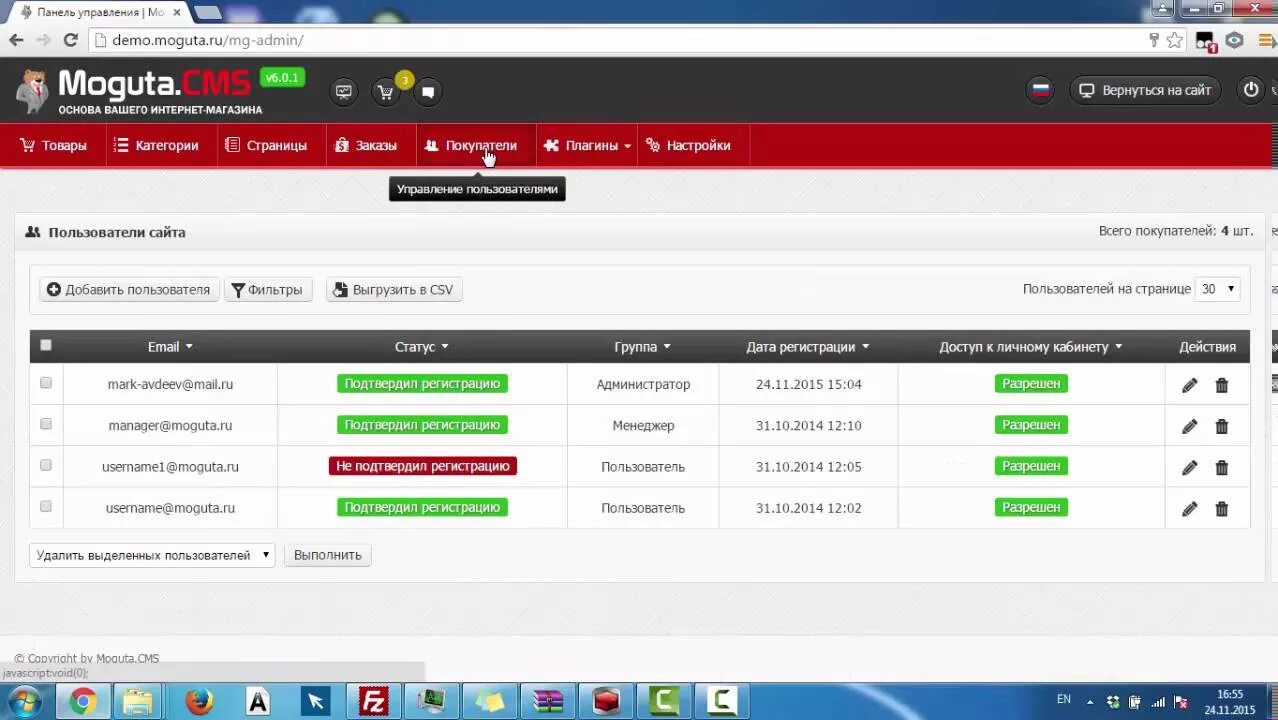Log out with the power icon
The width and height of the screenshot is (1278, 720).
pos(1251,90)
